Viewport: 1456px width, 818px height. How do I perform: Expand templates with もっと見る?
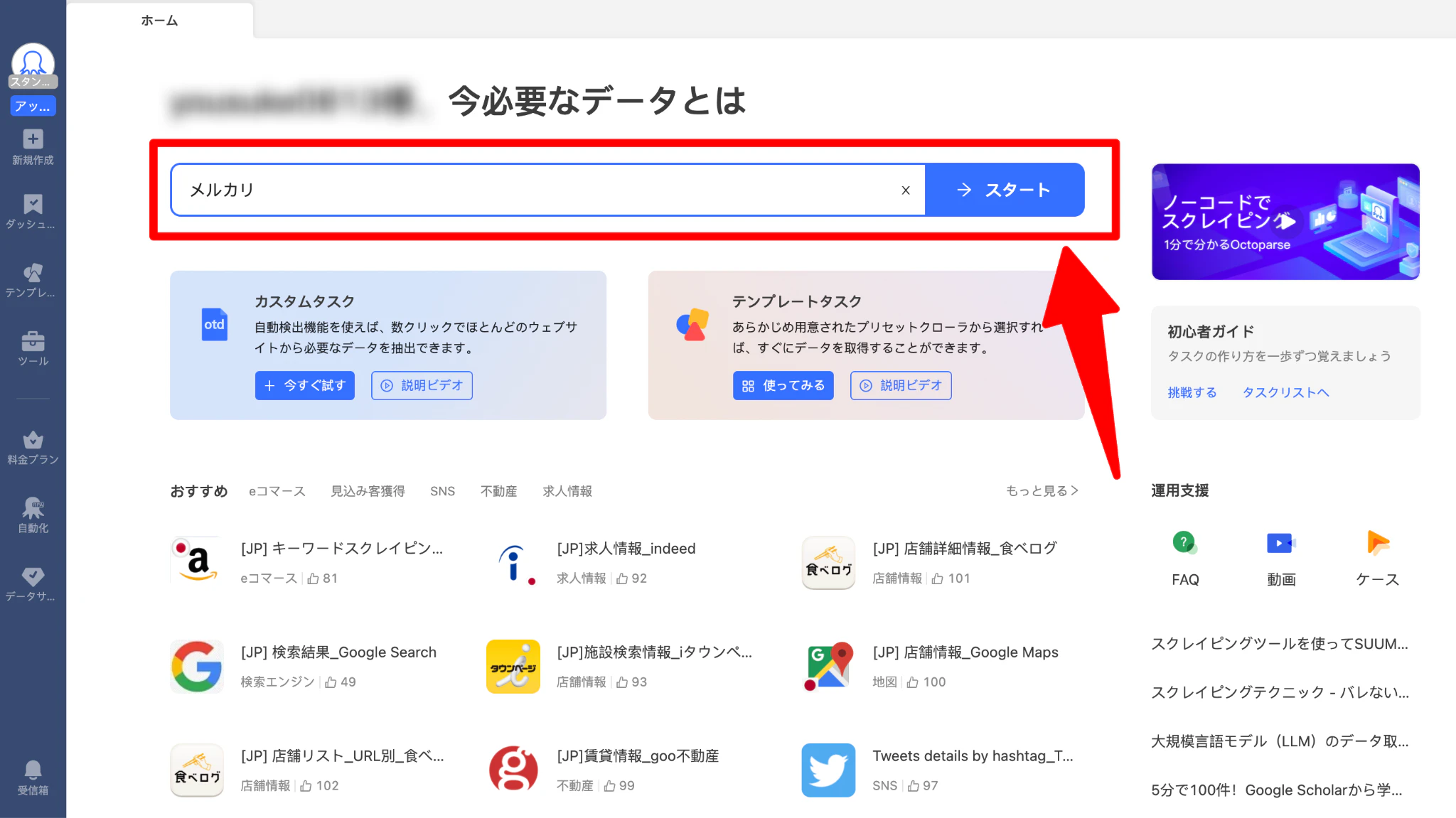click(x=1042, y=491)
